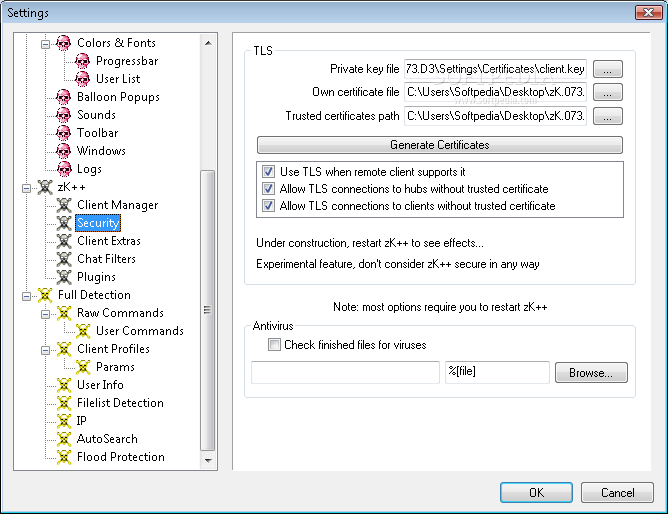Click the gray skull icon beside Client Extras
The width and height of the screenshot is (668, 514).
point(63,241)
